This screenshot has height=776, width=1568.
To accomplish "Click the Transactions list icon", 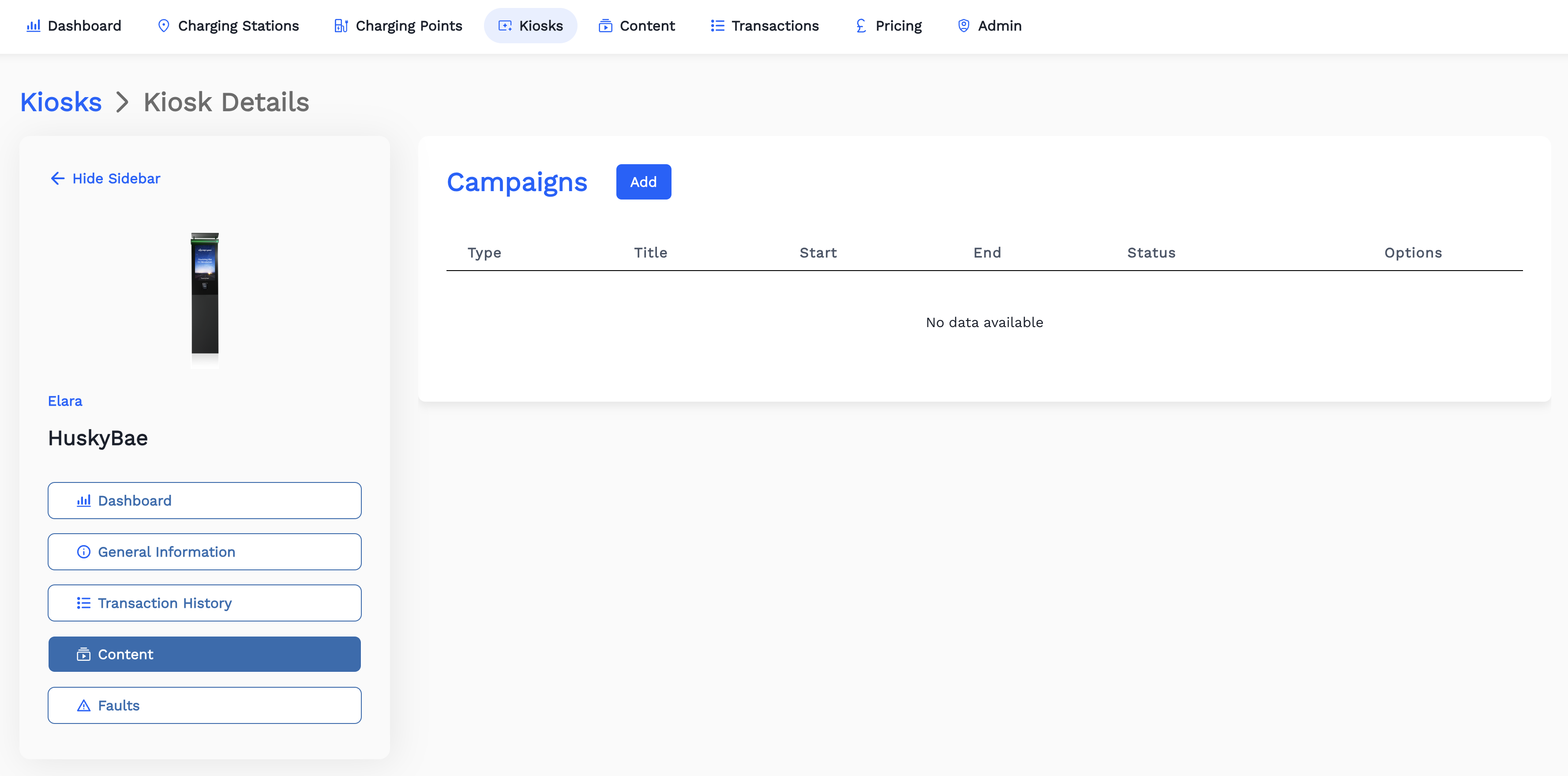I will [717, 26].
